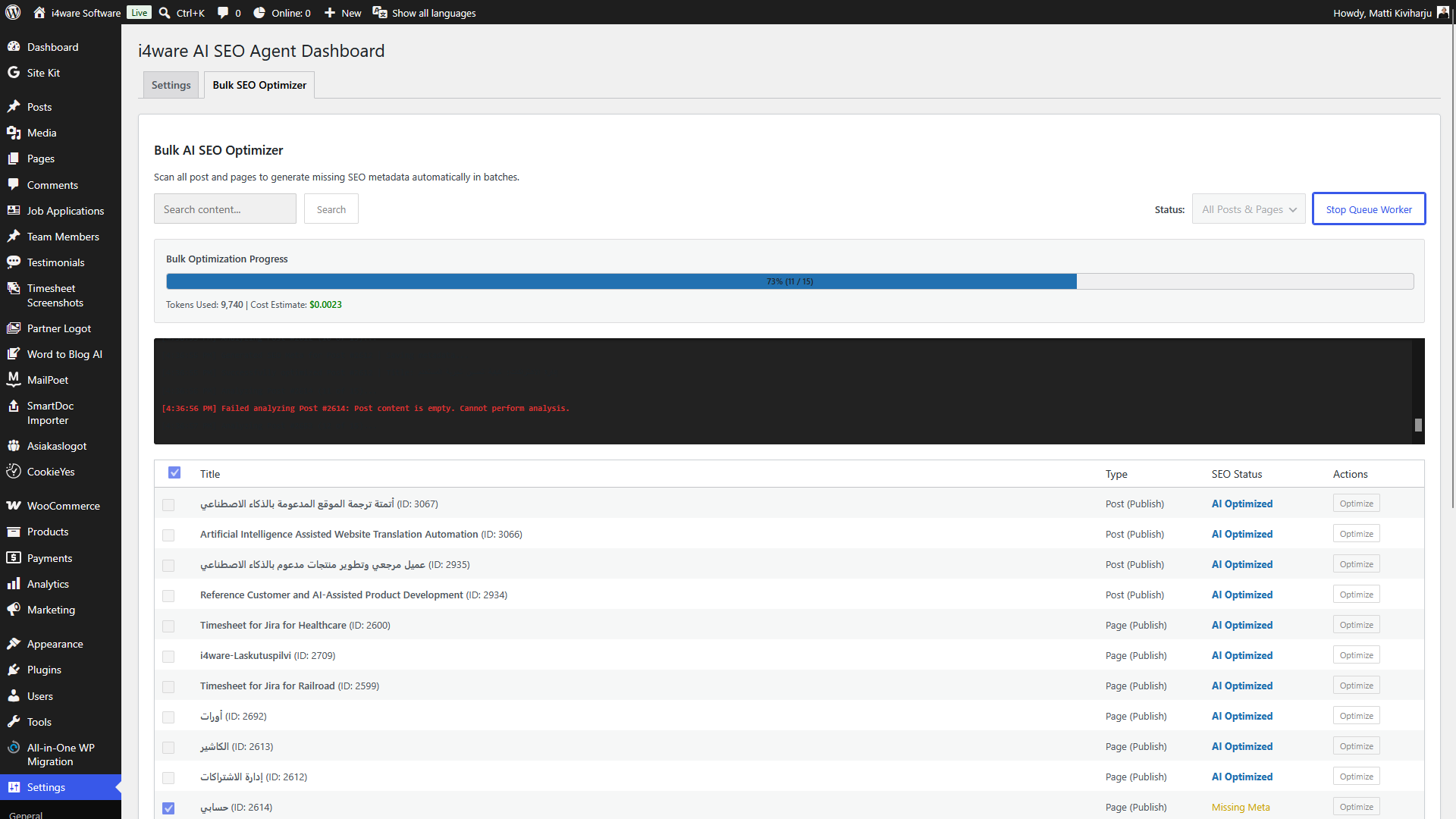The image size is (1456, 819).
Task: Check the box for post ID 3067
Action: point(168,504)
